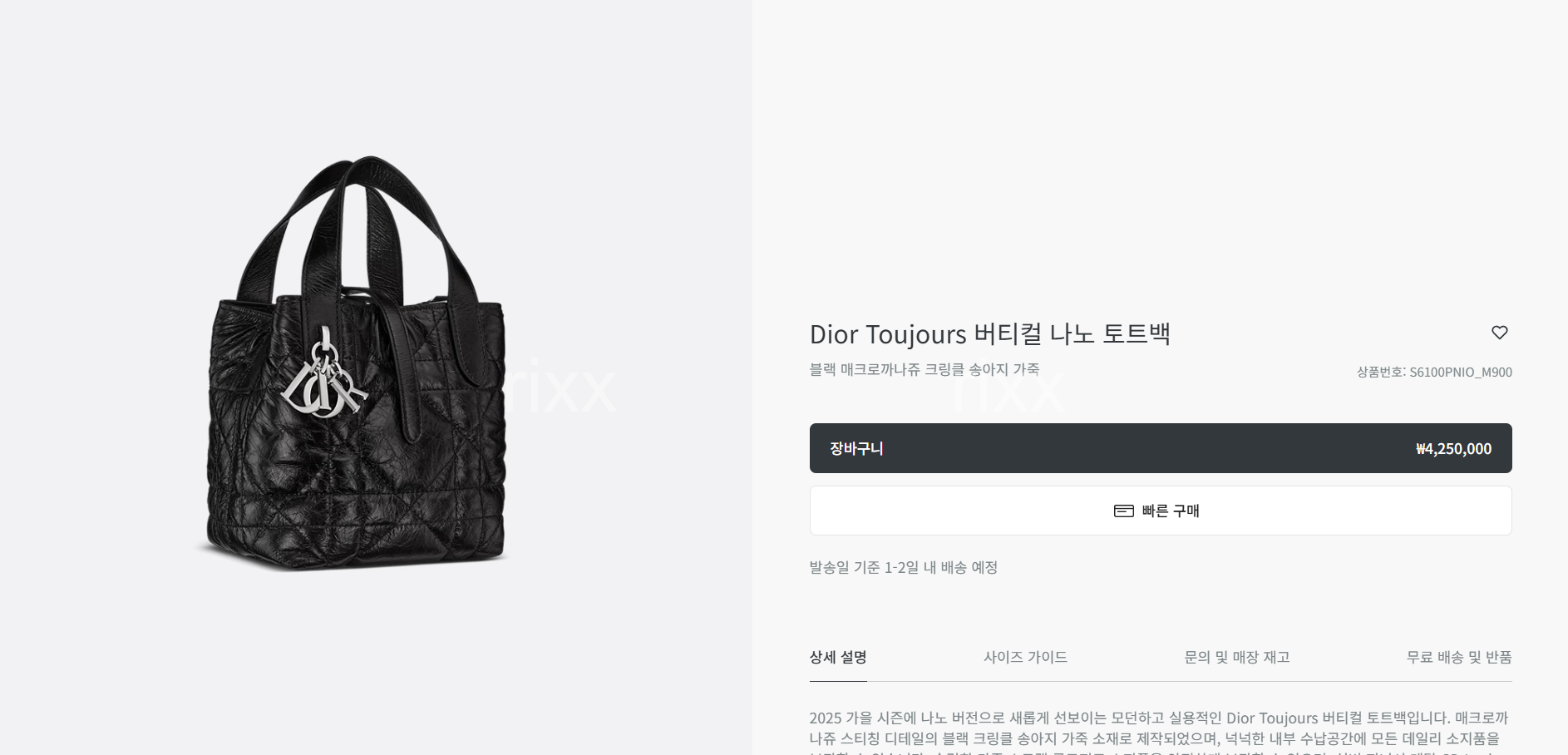Show the 무료 배송 및 반품 tab
This screenshot has height=755, width=1568.
1458,657
